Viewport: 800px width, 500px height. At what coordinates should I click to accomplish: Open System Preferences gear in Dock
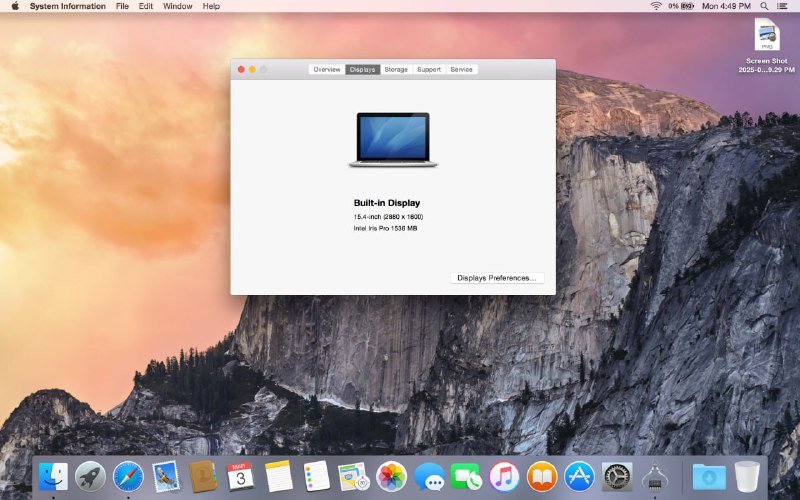[x=617, y=477]
